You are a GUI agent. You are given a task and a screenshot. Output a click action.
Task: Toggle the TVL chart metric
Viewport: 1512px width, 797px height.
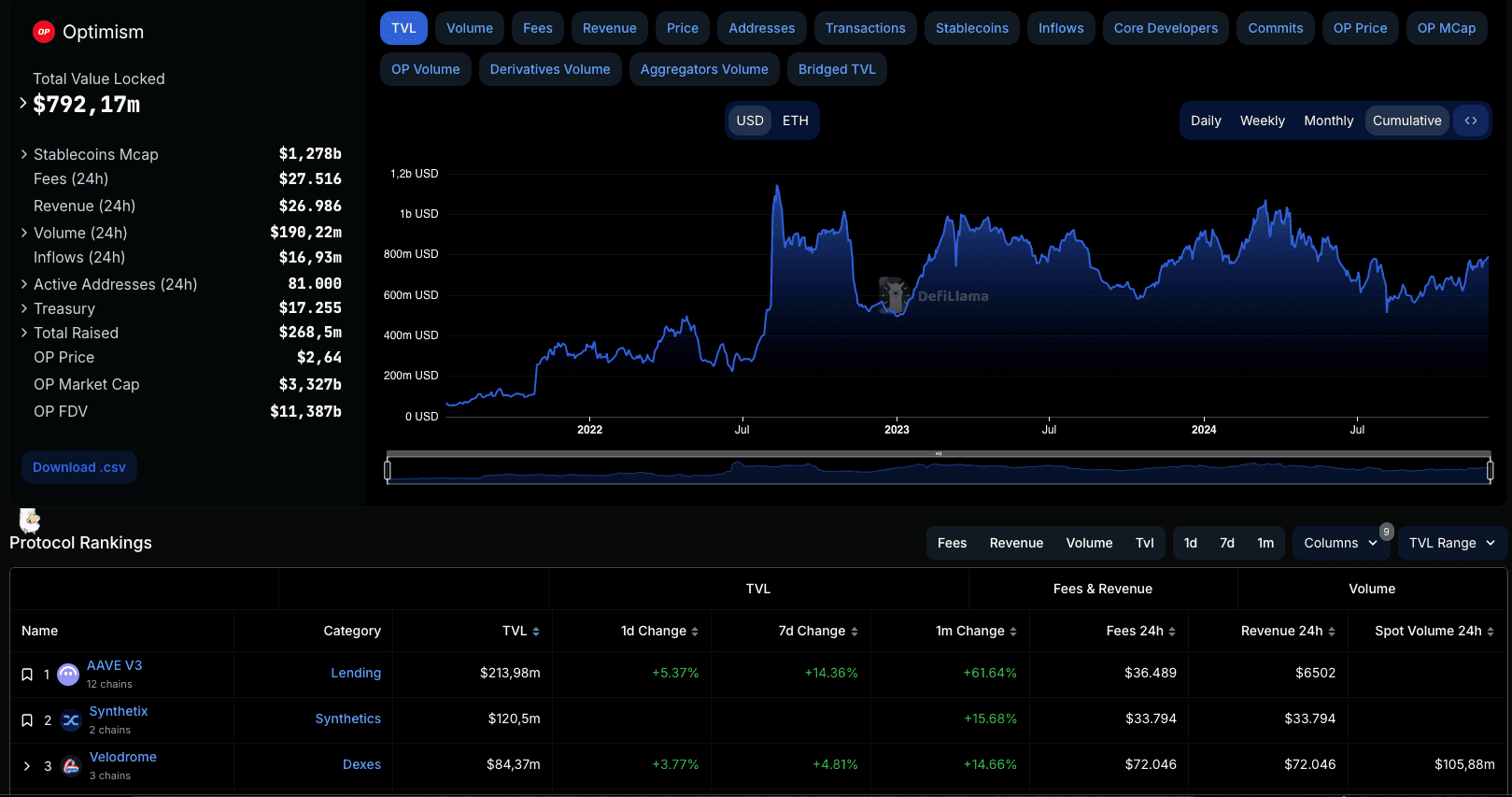[x=403, y=28]
